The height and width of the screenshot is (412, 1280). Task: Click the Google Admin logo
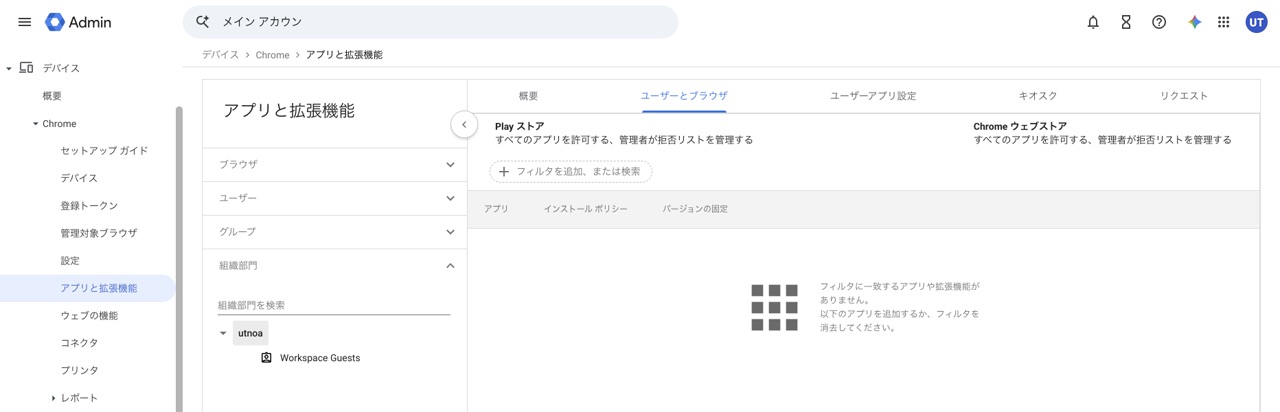click(x=78, y=22)
